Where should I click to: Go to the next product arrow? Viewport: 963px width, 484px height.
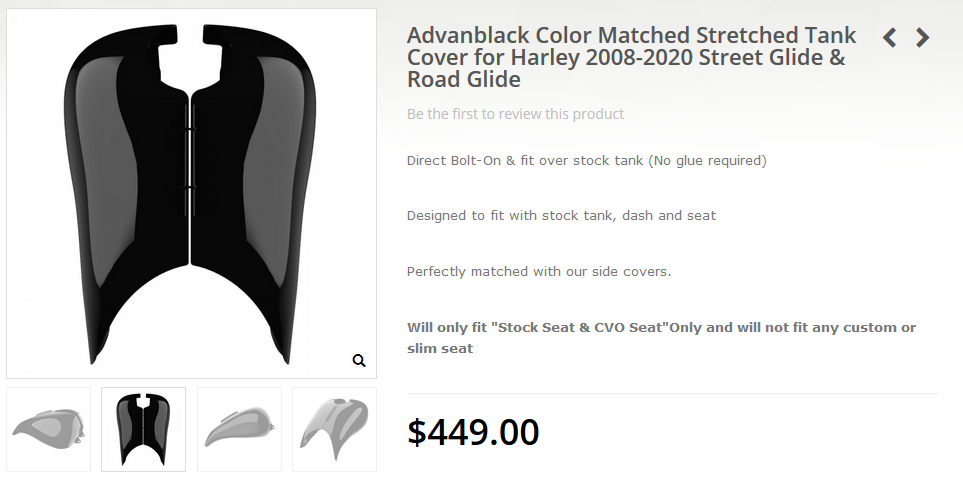922,38
